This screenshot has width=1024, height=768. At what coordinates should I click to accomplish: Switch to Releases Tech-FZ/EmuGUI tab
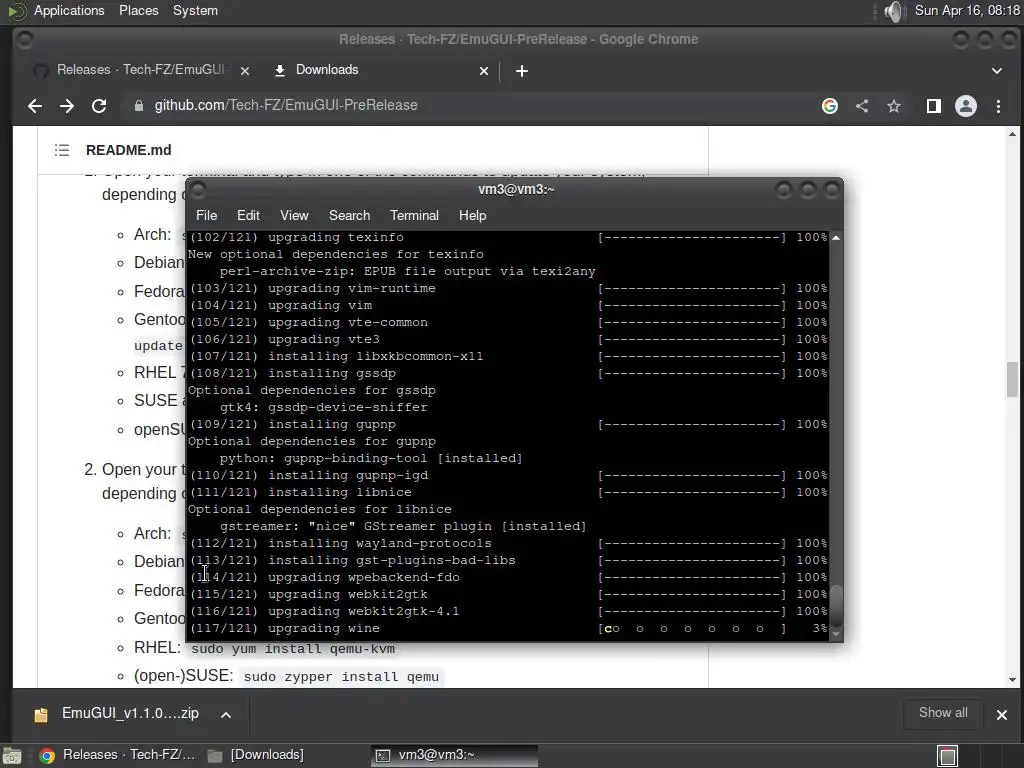140,70
